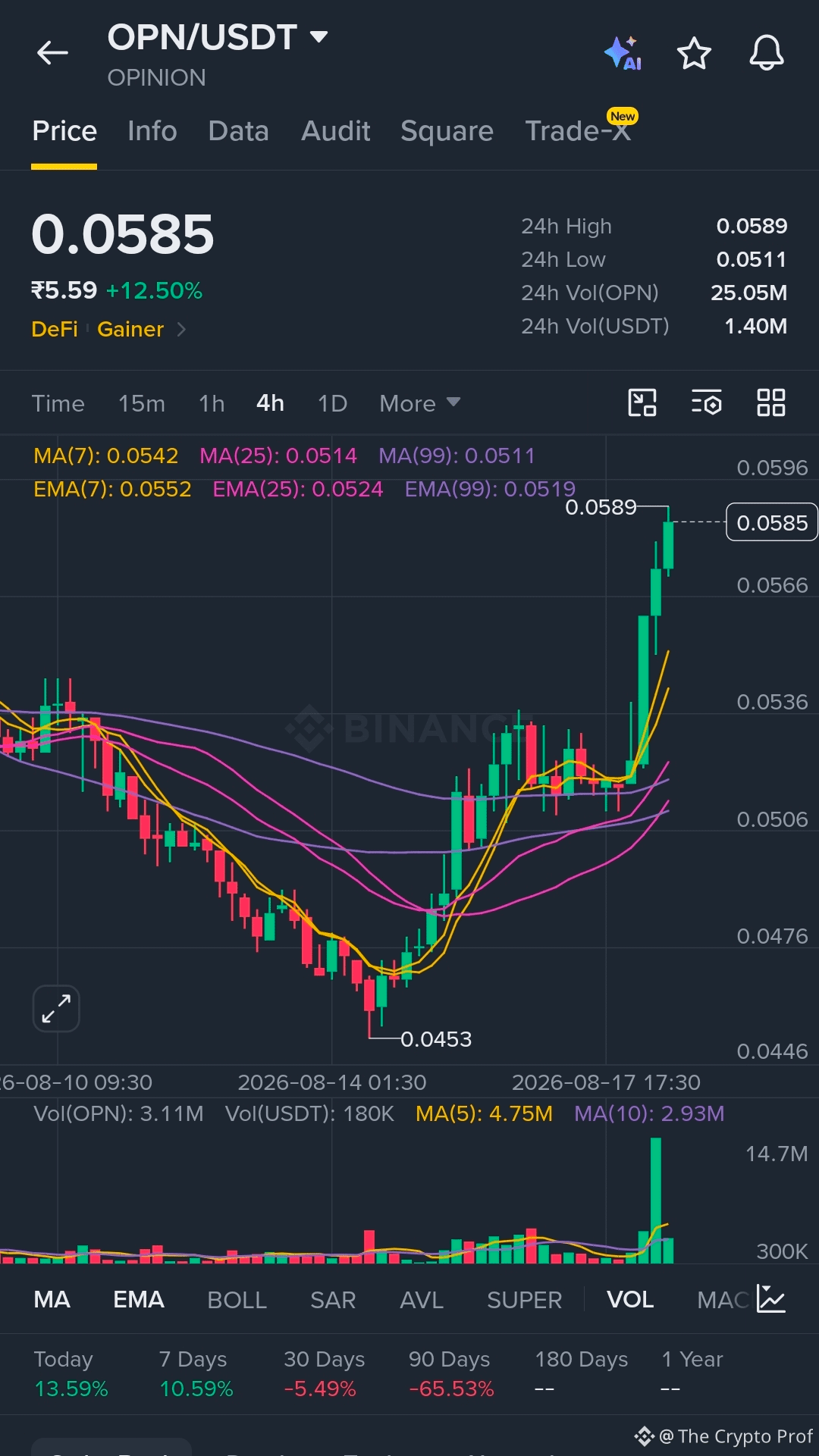819x1456 pixels.
Task: Switch to the Info tab
Action: pos(152,131)
